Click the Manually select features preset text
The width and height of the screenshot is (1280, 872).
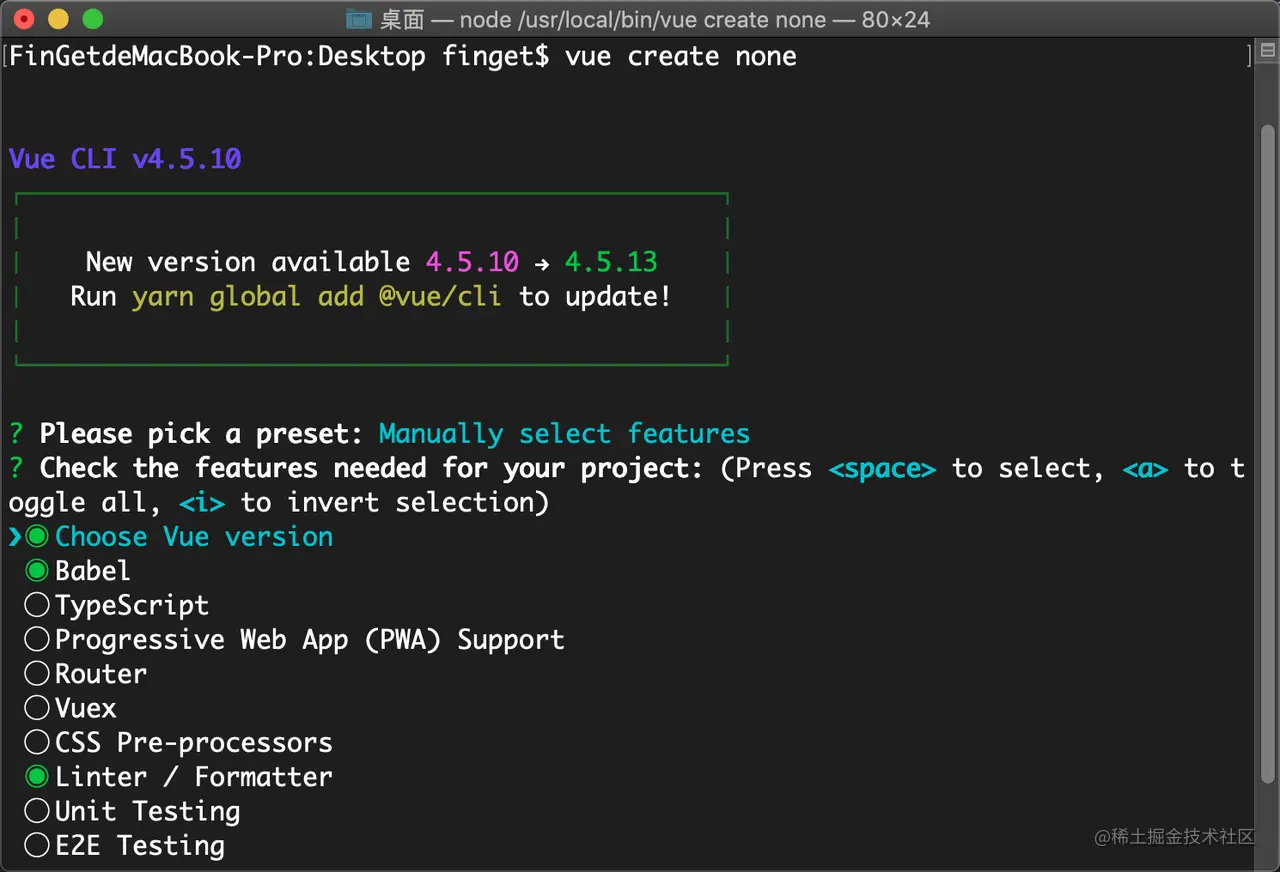click(x=564, y=434)
